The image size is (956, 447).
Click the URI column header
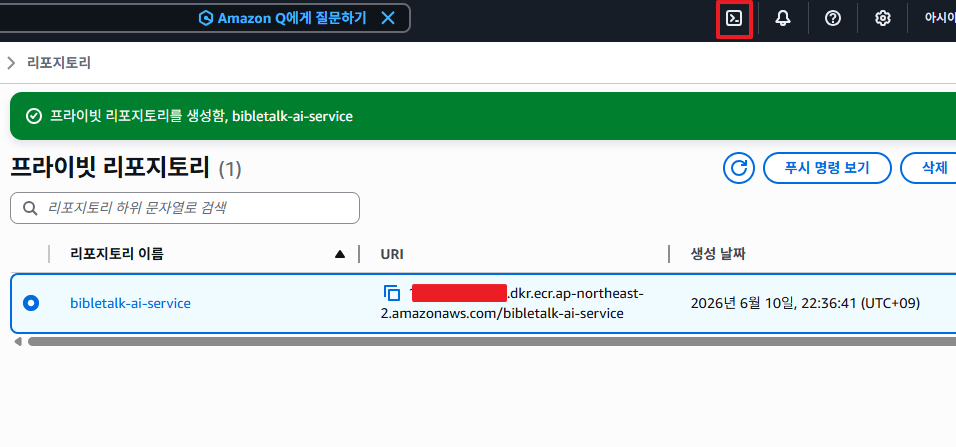pos(392,254)
